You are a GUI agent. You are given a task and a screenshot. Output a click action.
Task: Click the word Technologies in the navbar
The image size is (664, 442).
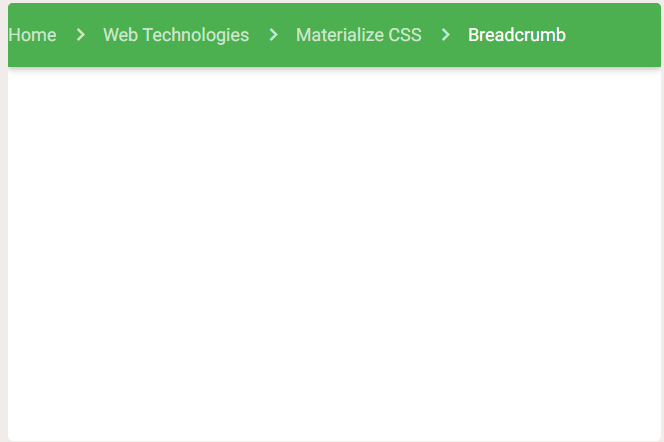[x=196, y=35]
